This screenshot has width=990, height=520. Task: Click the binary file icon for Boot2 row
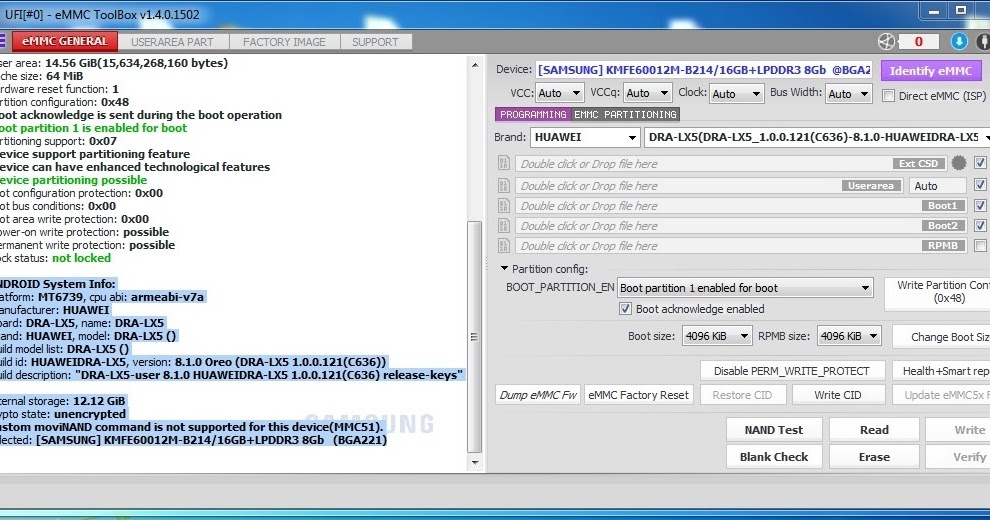click(503, 225)
